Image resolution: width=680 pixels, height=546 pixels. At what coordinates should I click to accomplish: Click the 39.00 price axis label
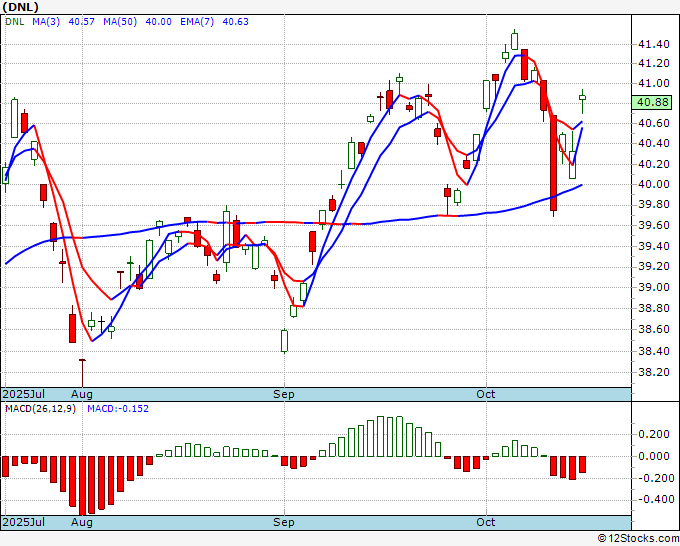(653, 287)
